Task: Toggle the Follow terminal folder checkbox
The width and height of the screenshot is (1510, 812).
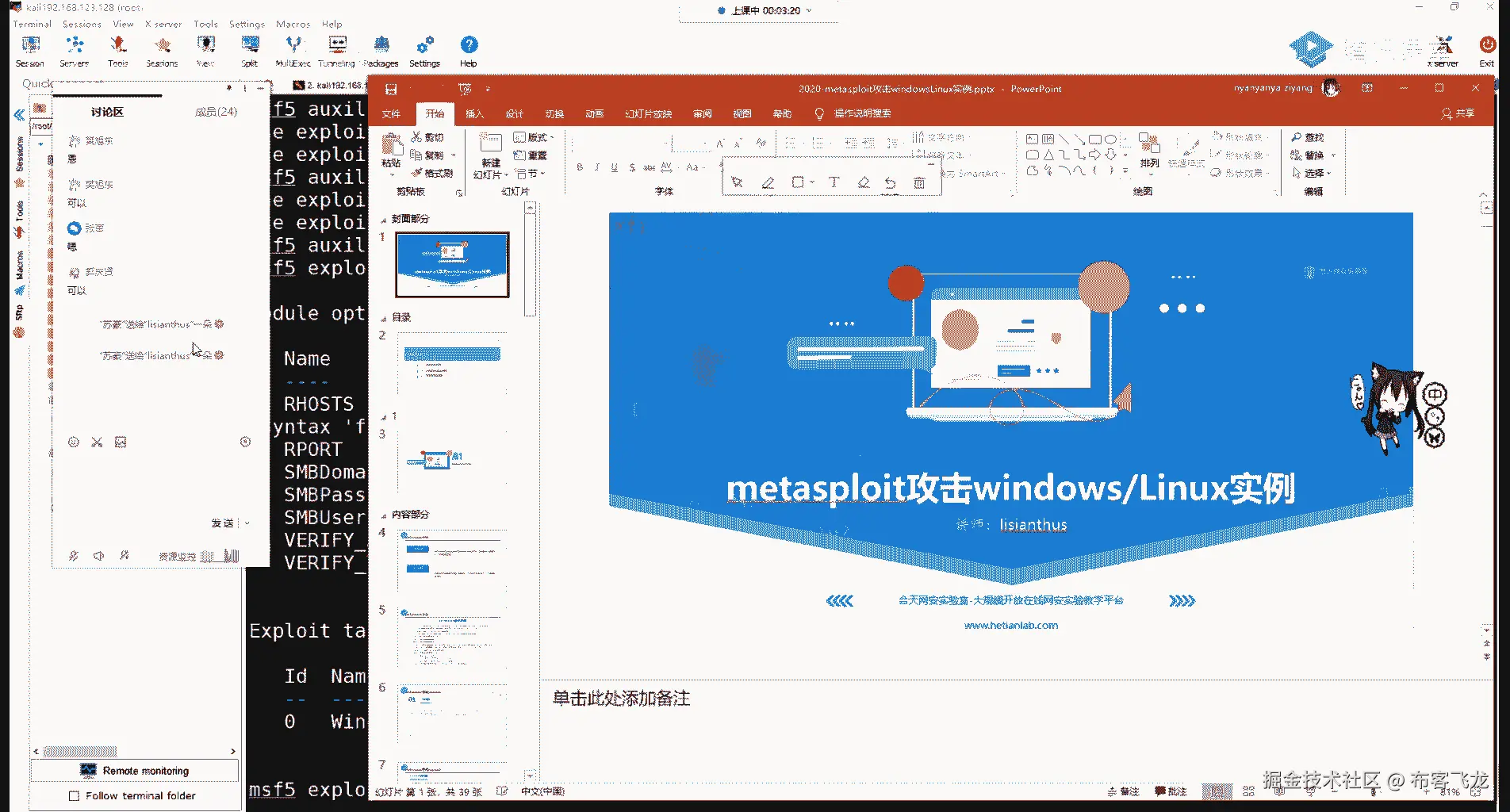Action: click(x=74, y=795)
